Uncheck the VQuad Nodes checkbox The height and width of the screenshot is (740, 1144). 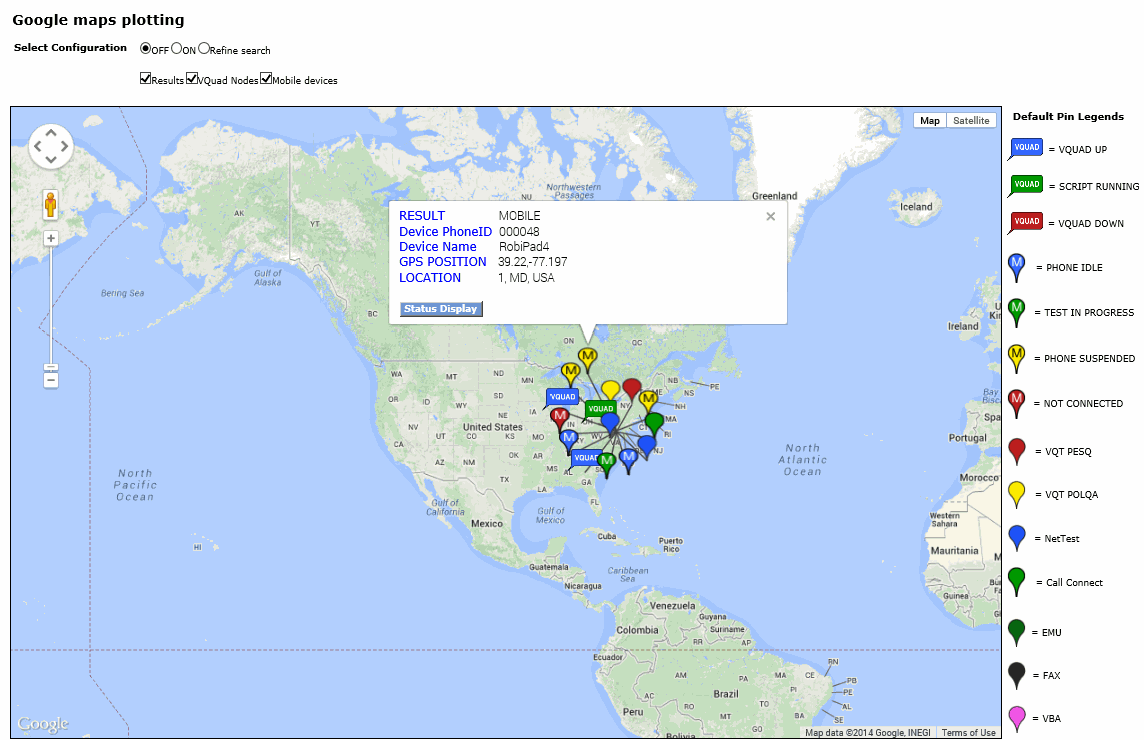pyautogui.click(x=192, y=79)
